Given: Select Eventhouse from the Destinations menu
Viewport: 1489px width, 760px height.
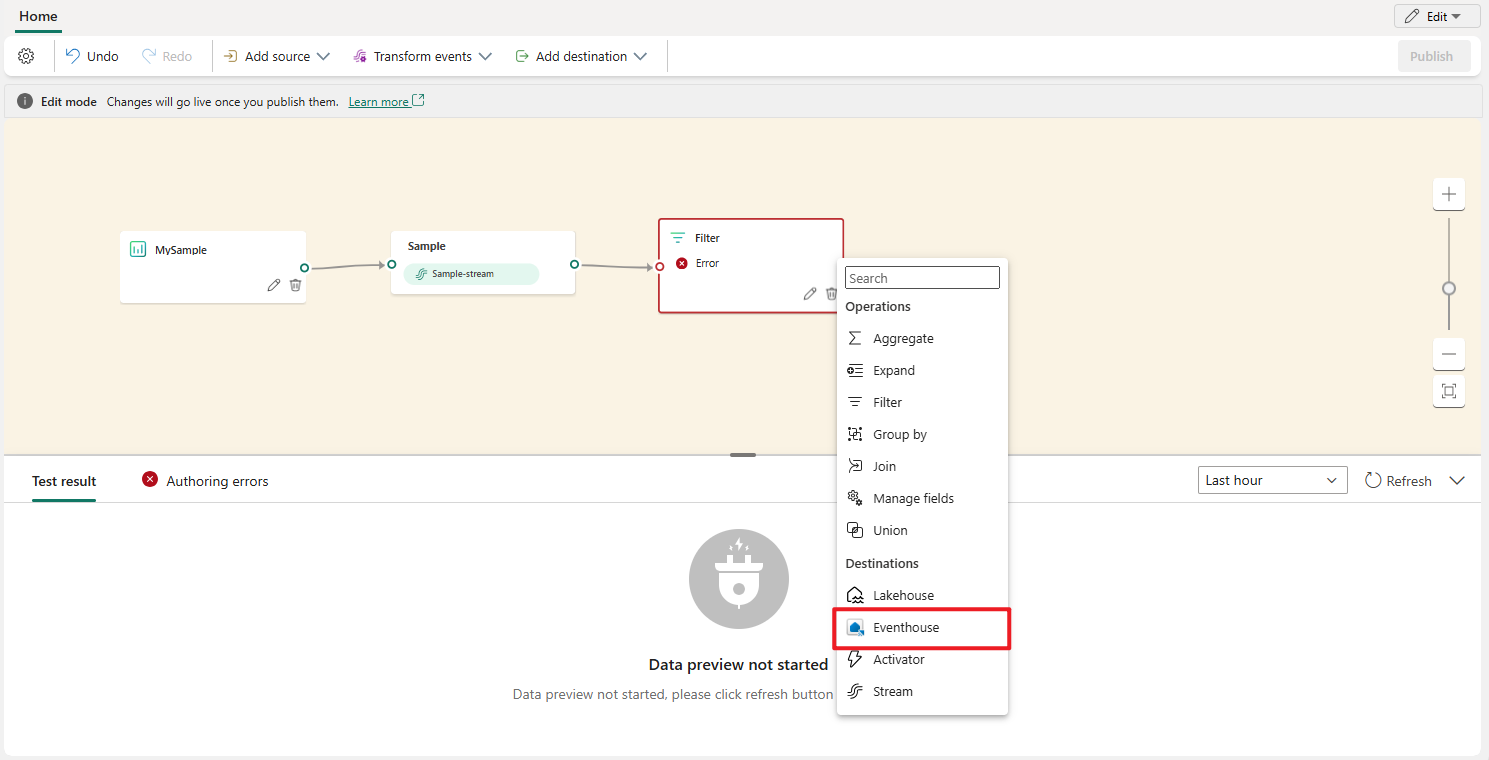Looking at the screenshot, I should coord(908,627).
